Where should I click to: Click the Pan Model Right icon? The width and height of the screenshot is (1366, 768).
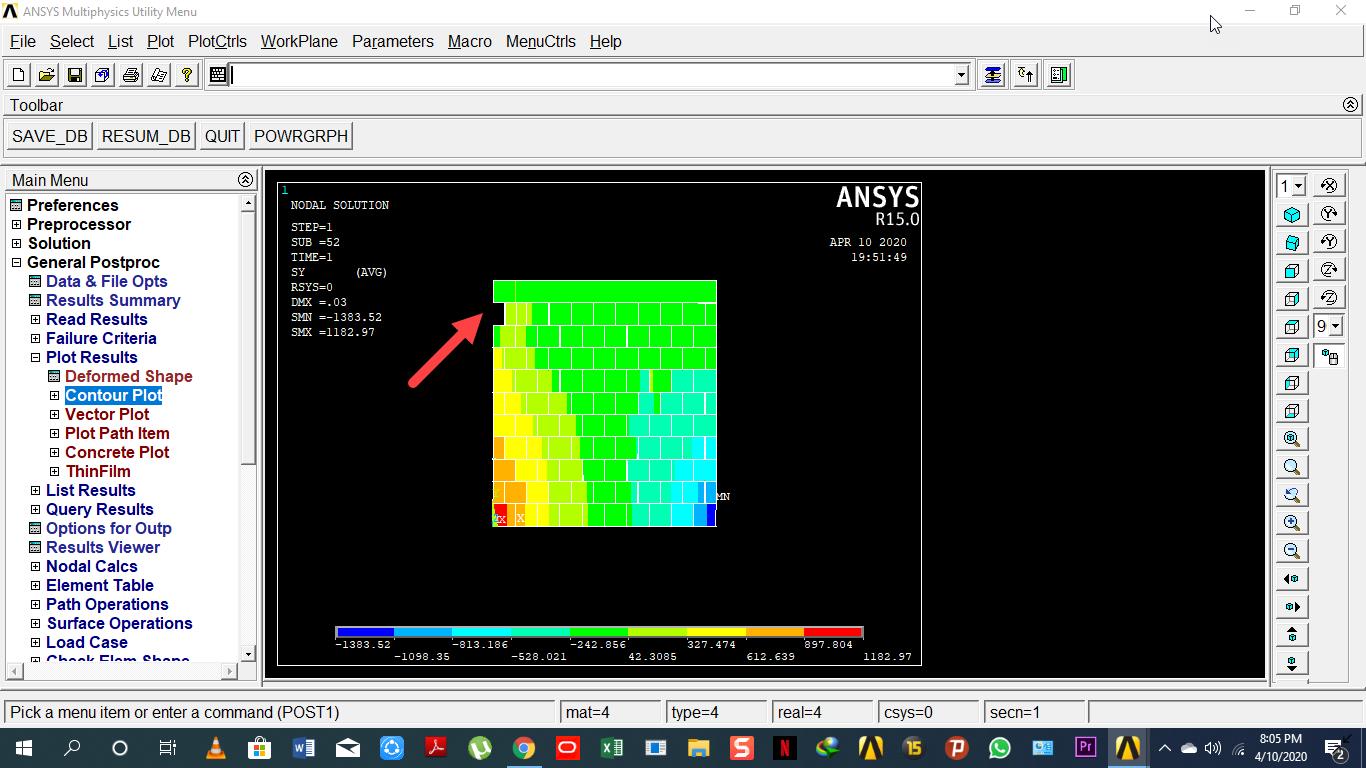(1292, 607)
